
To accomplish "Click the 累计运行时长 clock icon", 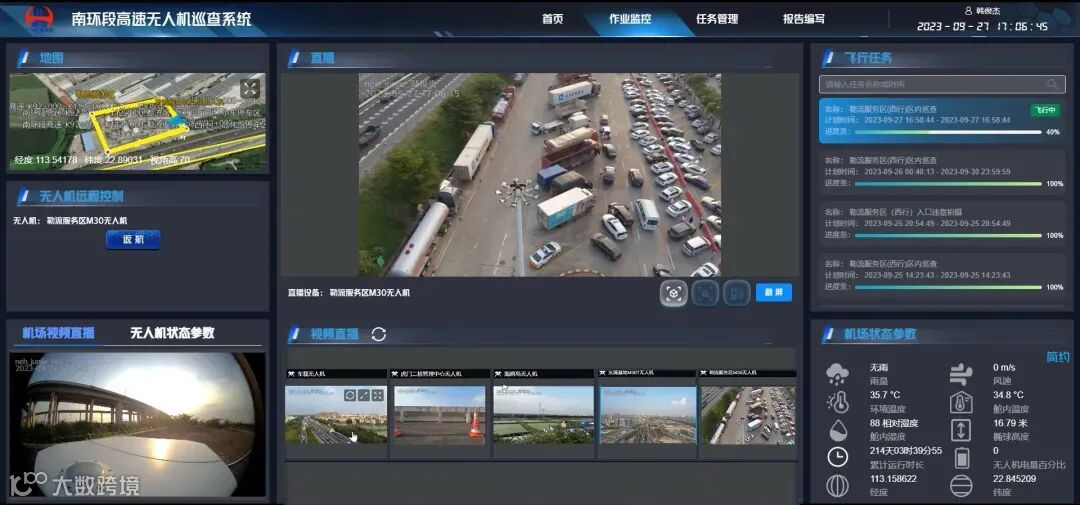I will pyautogui.click(x=837, y=457).
